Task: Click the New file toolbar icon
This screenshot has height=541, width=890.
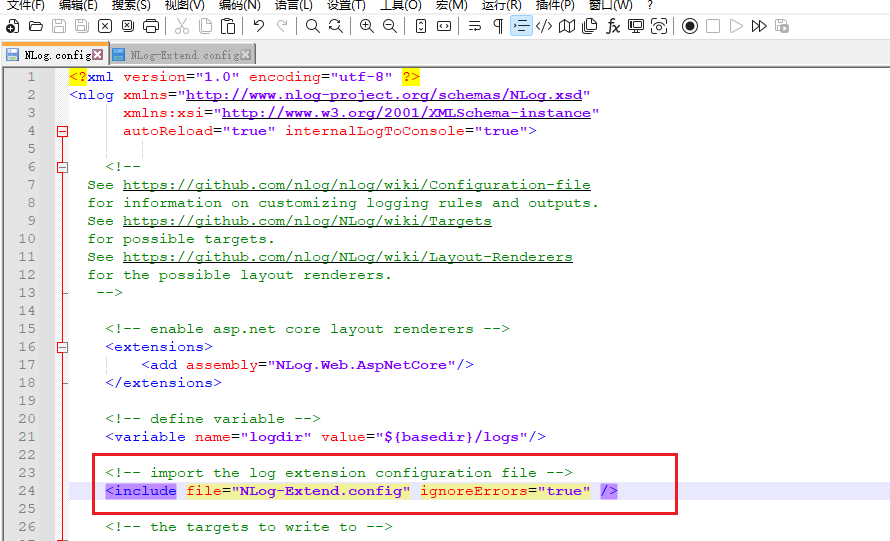Action: [12, 26]
